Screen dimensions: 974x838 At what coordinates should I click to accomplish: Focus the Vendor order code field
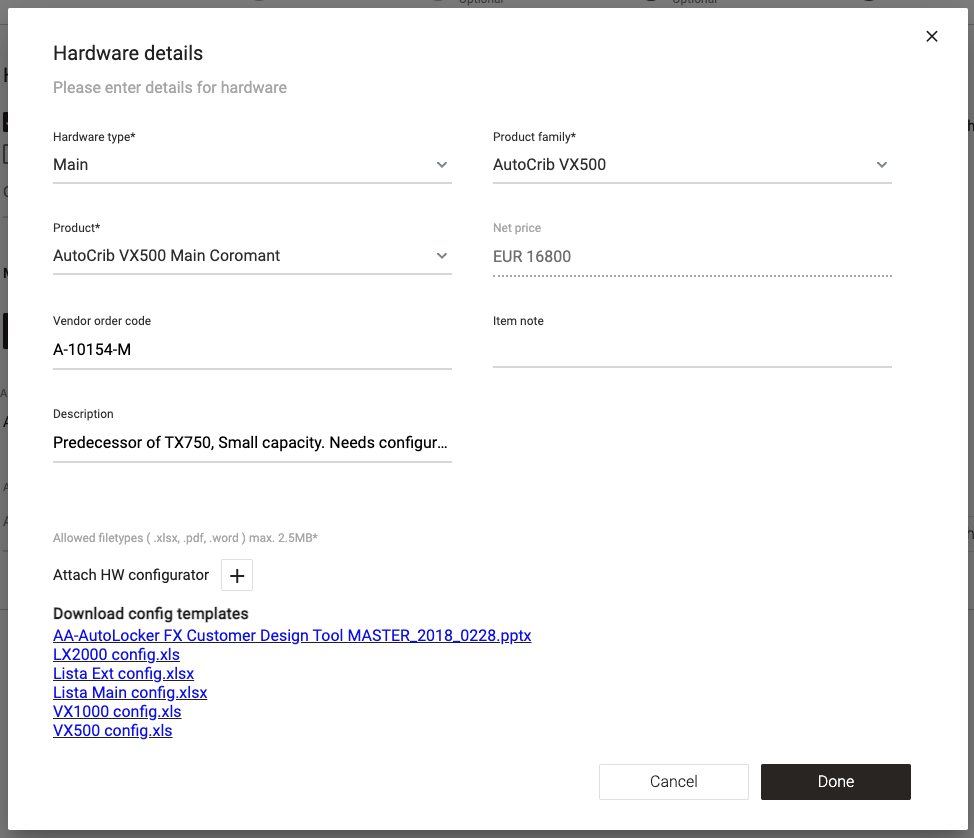(252, 350)
